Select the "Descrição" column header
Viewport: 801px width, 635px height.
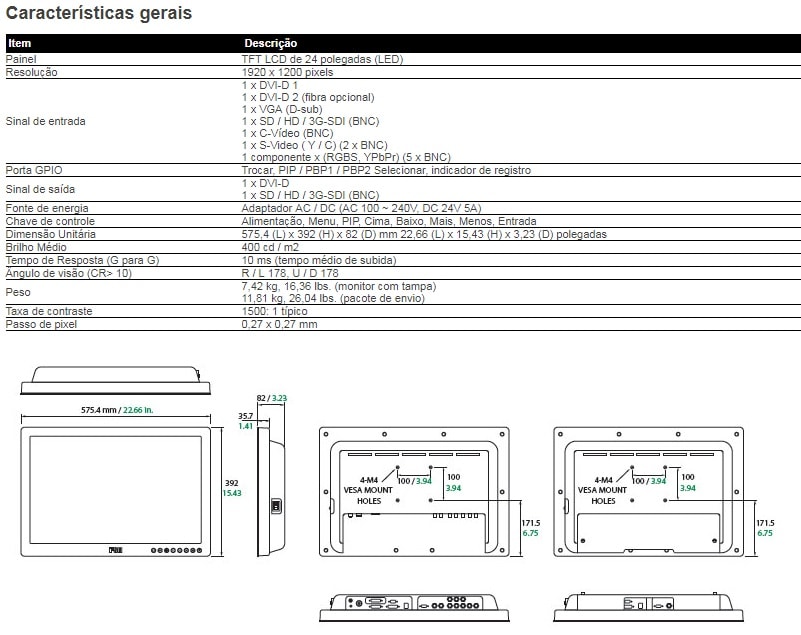[x=270, y=43]
